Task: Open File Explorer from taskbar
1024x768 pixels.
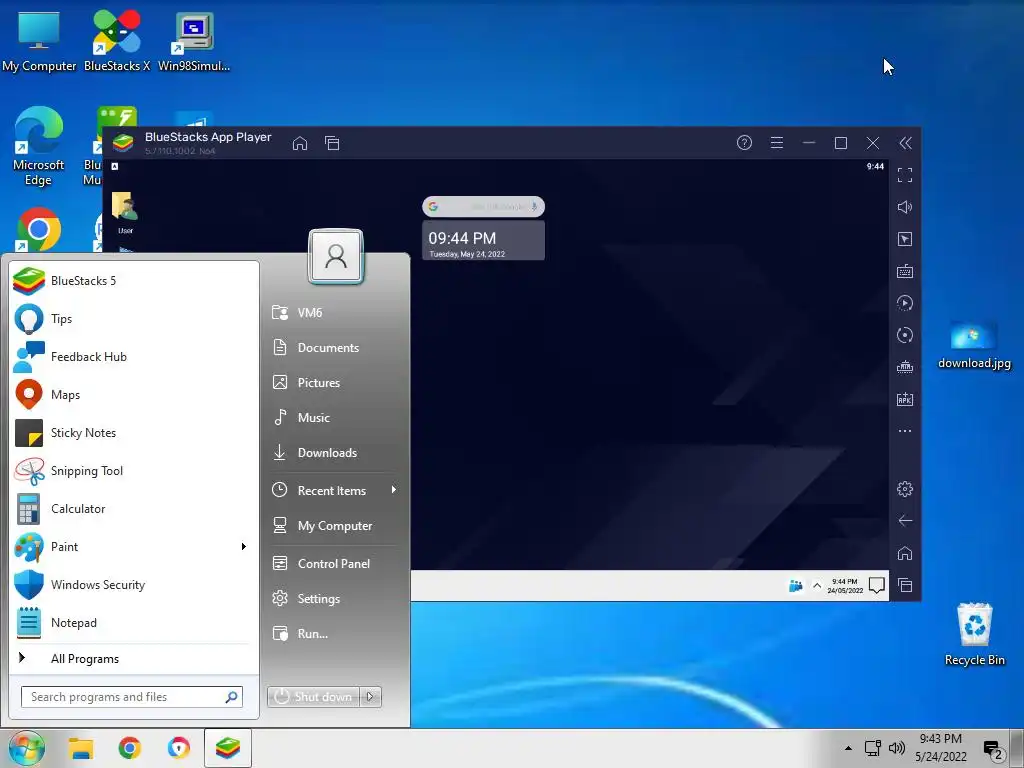Action: tap(81, 748)
